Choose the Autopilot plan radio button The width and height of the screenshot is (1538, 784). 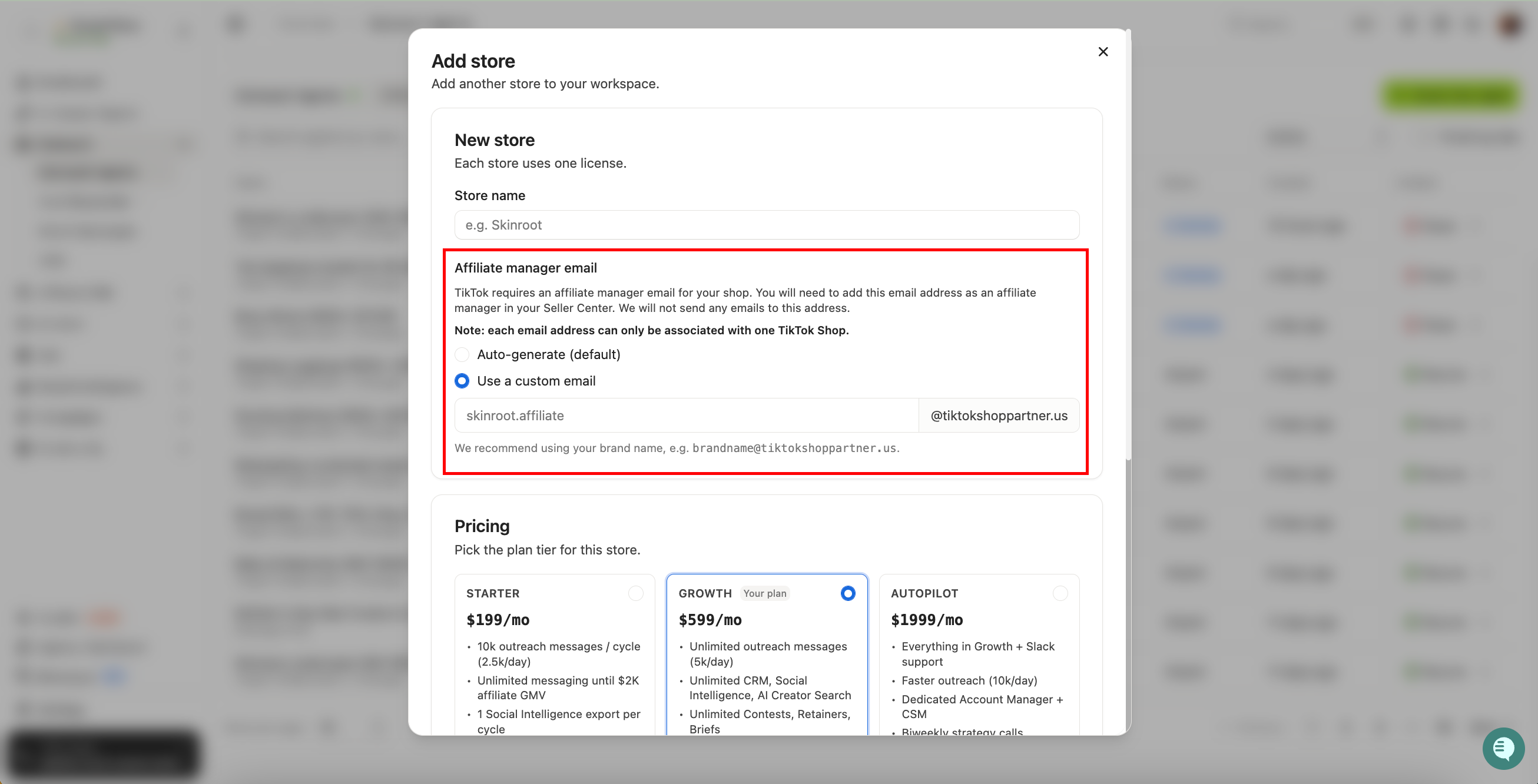point(1060,593)
